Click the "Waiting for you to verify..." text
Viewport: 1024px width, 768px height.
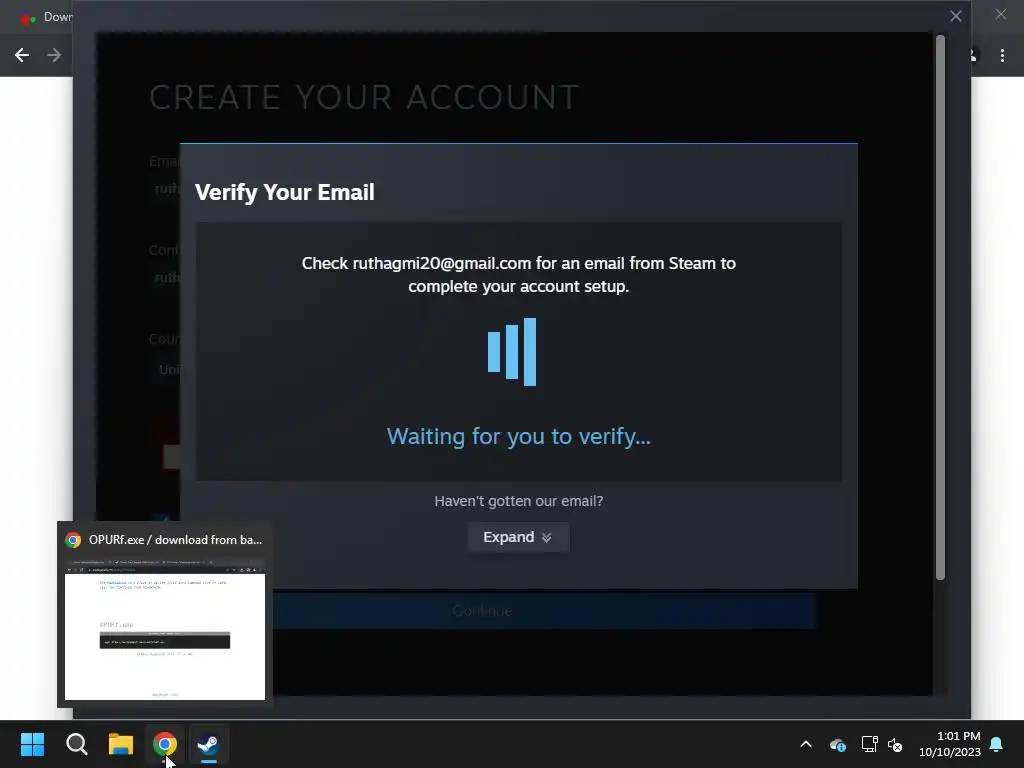(x=519, y=436)
